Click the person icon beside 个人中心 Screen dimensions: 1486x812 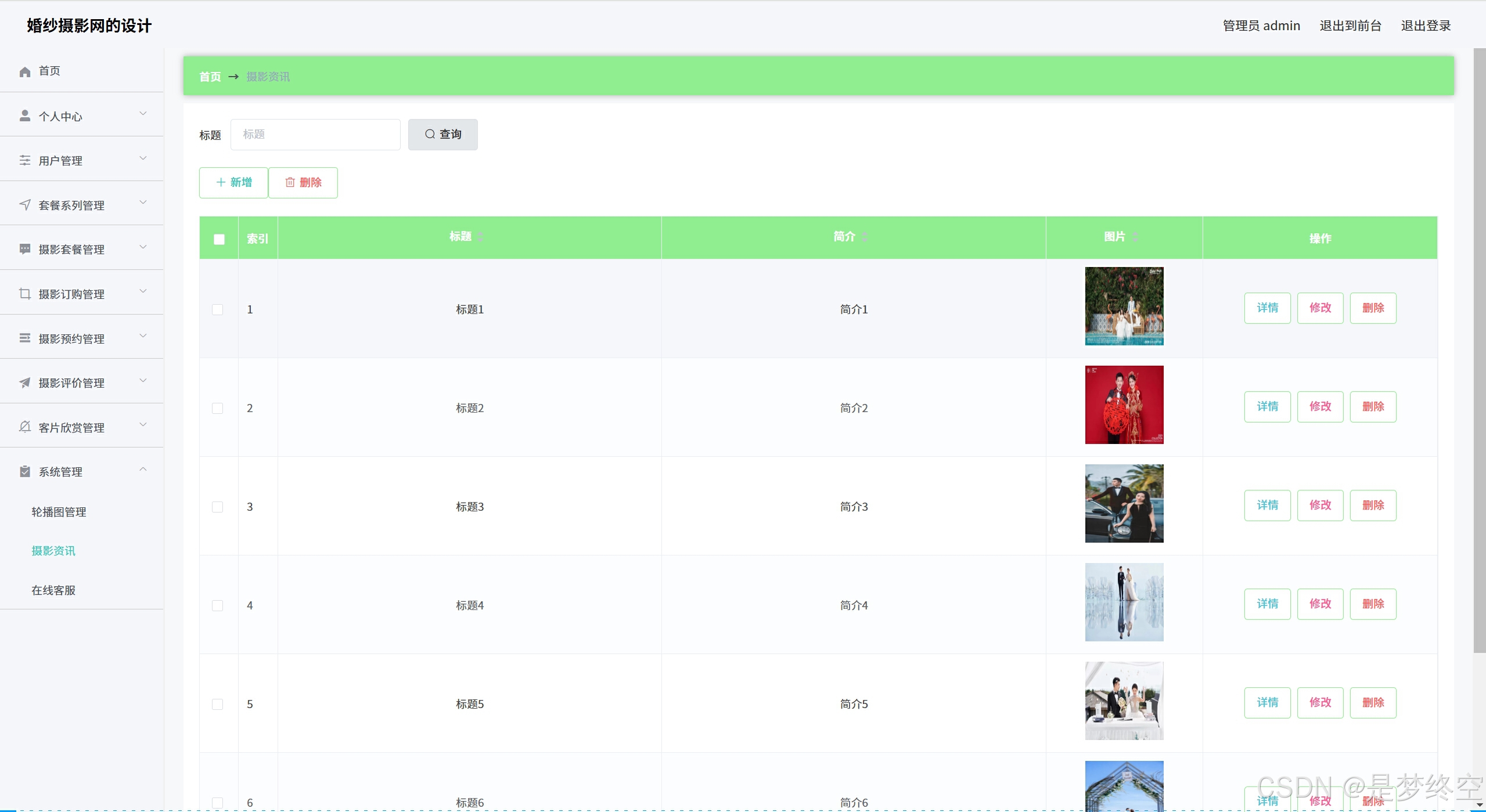point(25,116)
